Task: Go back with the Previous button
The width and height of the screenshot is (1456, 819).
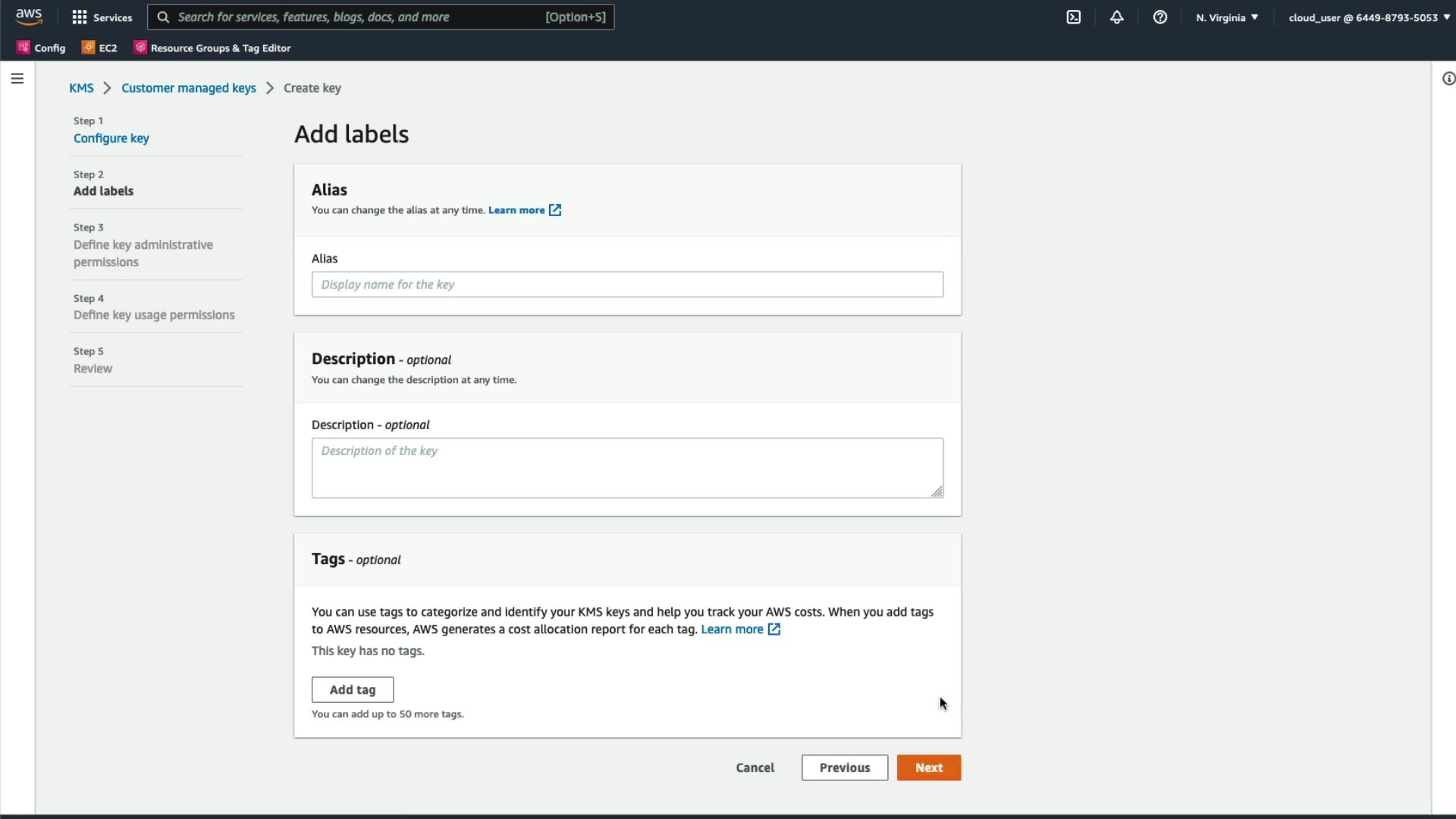Action: click(x=844, y=767)
